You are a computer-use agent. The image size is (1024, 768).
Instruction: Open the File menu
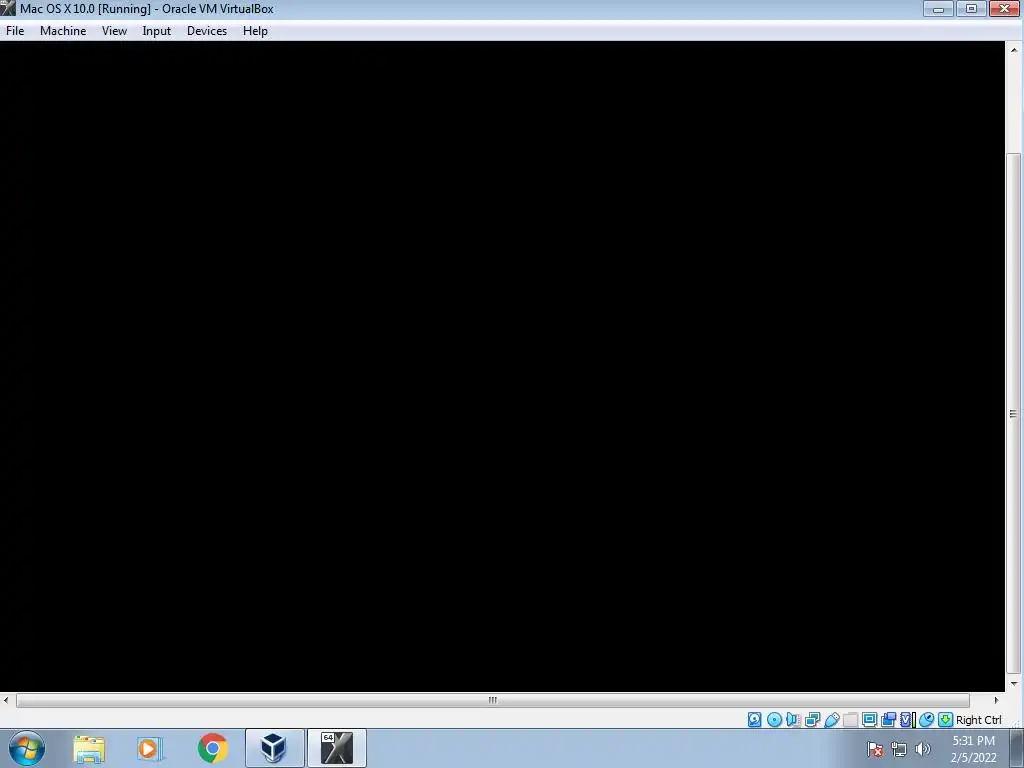point(15,31)
